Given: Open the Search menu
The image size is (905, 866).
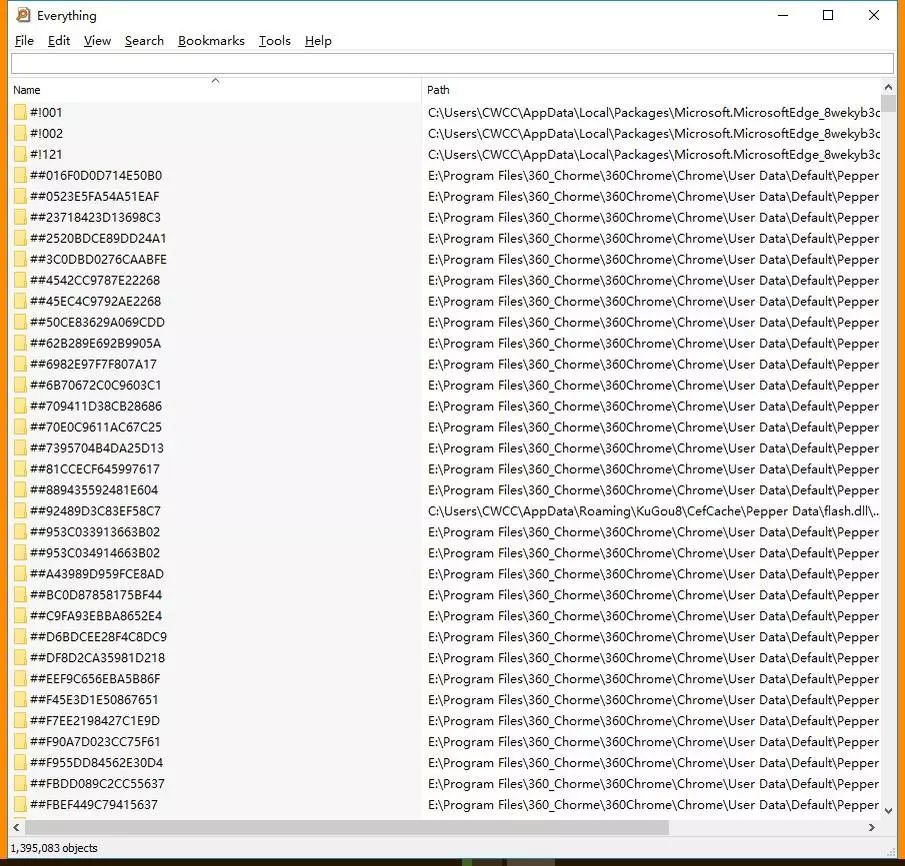Looking at the screenshot, I should click(144, 41).
